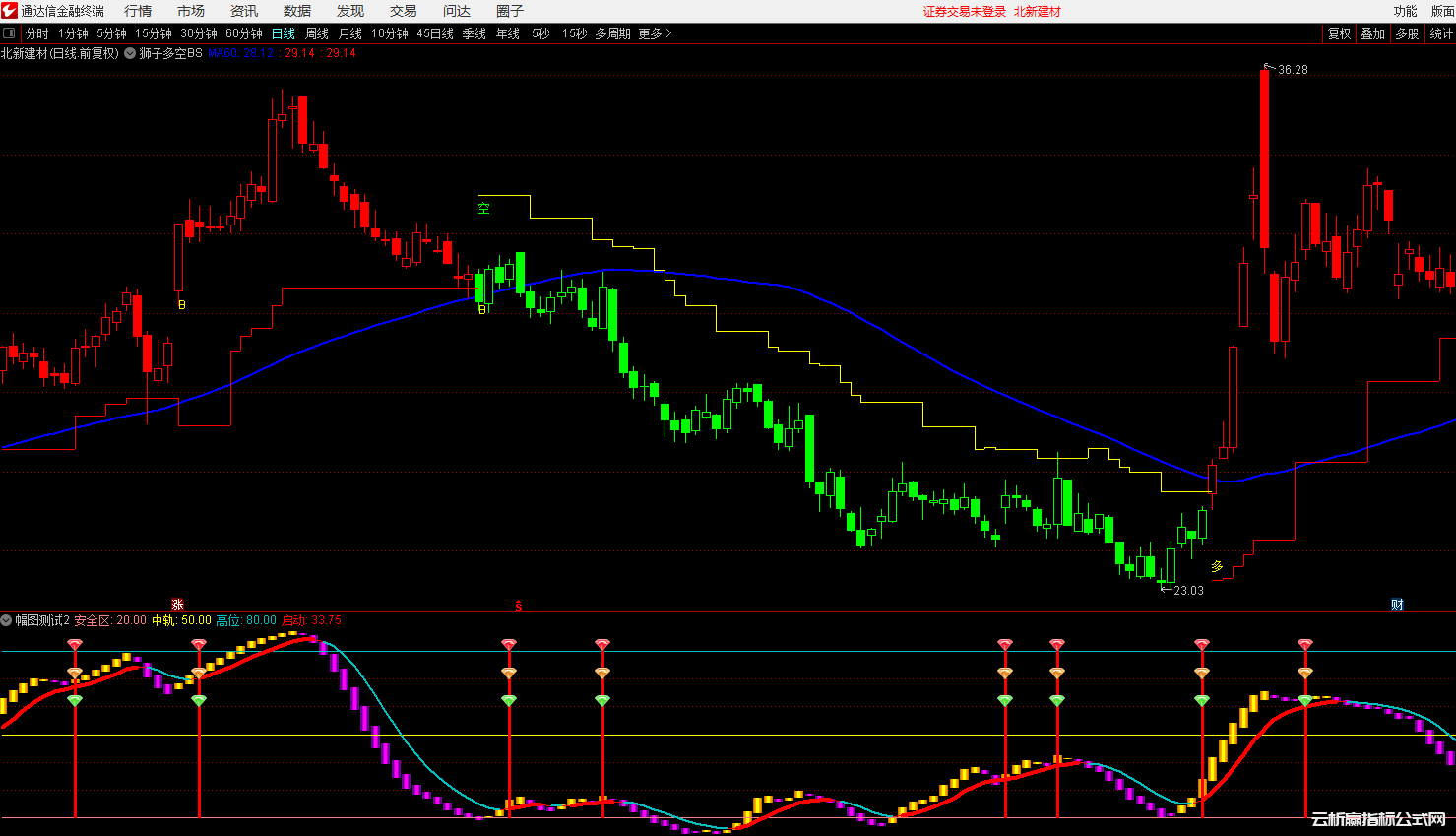The width and height of the screenshot is (1456, 836).
Task: Select the 15秒 period tab
Action: (574, 33)
